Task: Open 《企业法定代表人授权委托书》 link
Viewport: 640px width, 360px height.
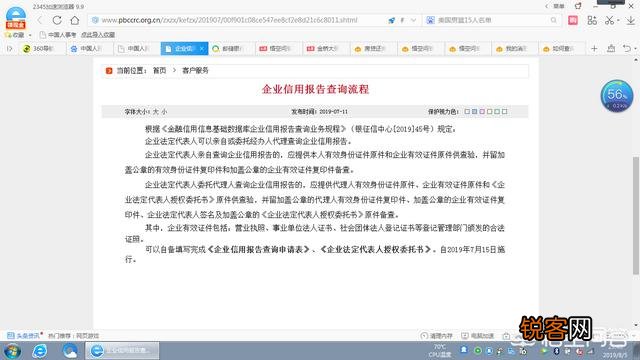Action: (x=376, y=249)
